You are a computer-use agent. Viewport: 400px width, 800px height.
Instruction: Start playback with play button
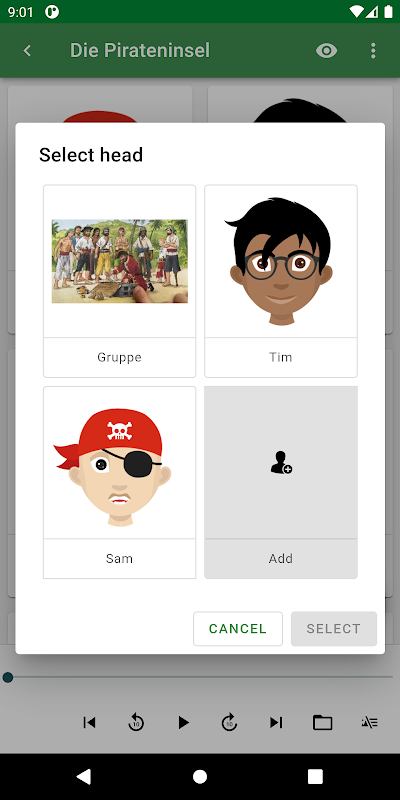(184, 722)
